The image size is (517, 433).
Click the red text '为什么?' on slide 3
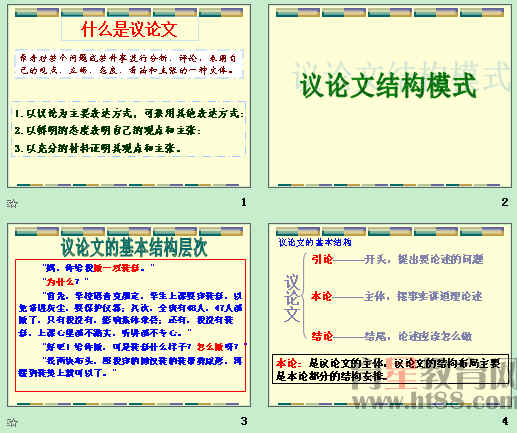click(x=63, y=282)
